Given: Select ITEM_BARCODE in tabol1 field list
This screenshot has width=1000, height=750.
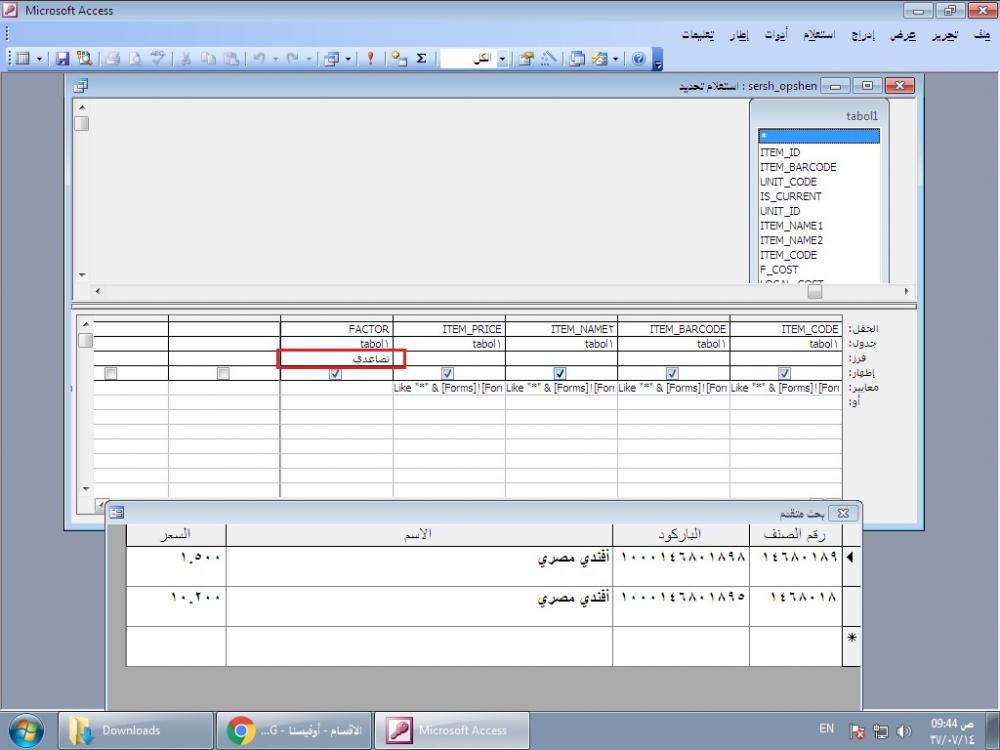Looking at the screenshot, I should point(819,167).
